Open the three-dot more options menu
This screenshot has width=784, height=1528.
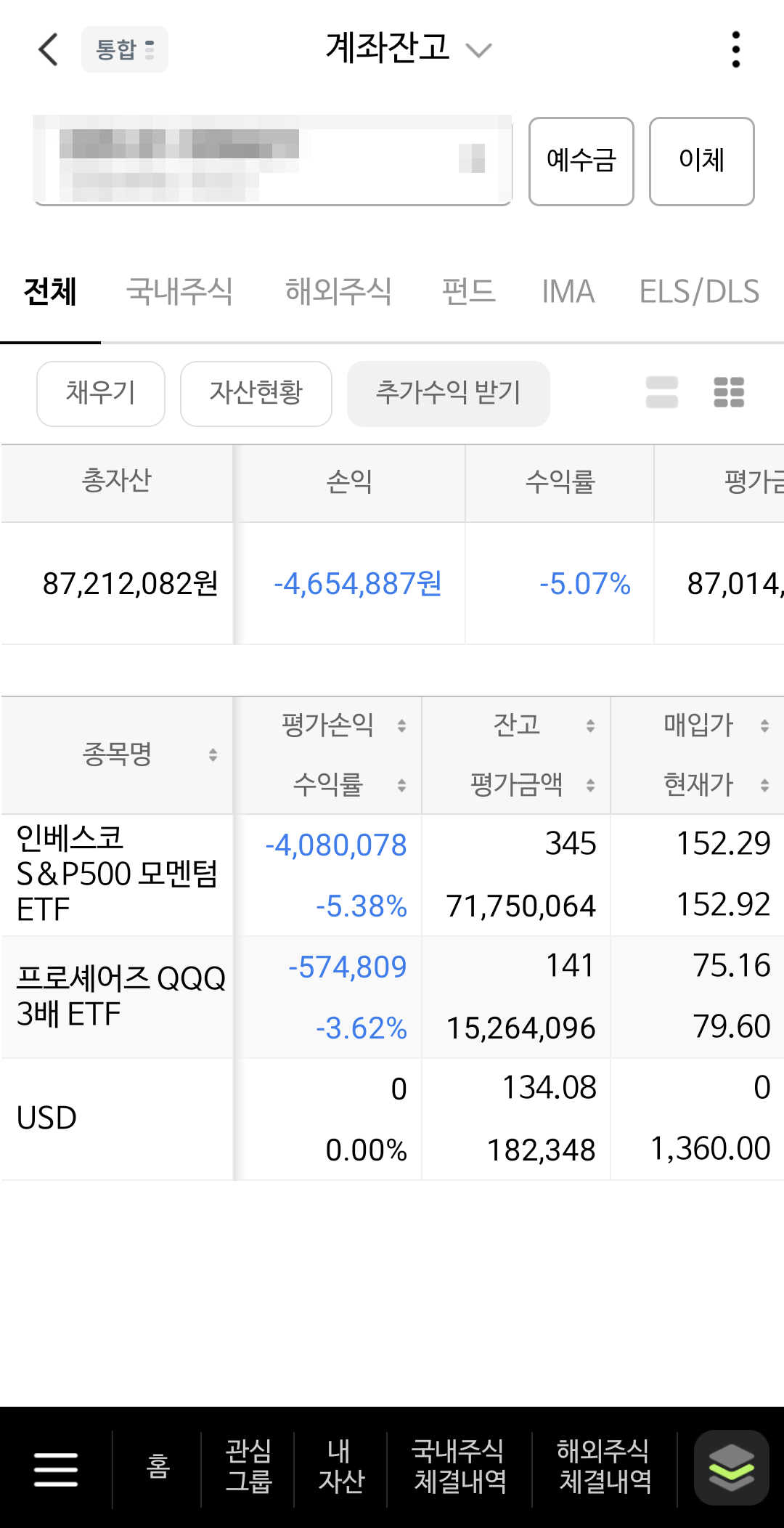(x=736, y=49)
